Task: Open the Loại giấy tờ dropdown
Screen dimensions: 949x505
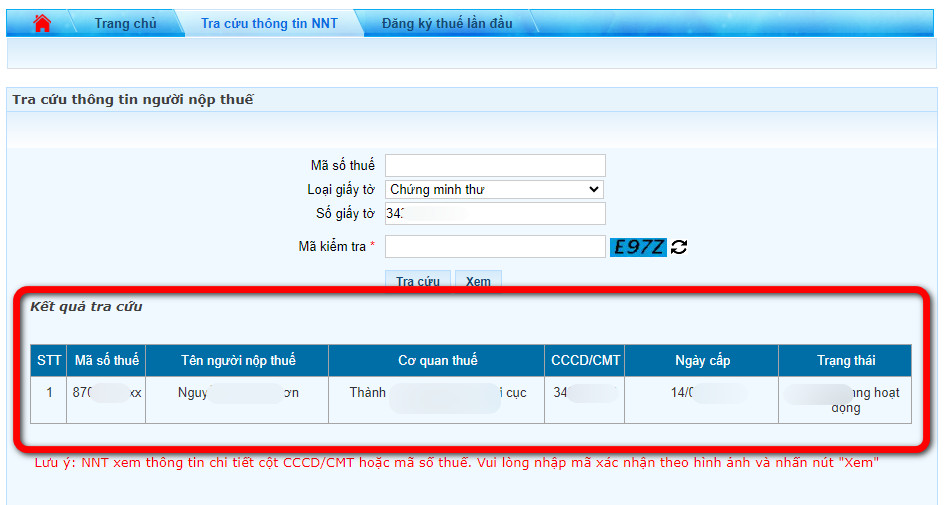Action: pos(494,190)
